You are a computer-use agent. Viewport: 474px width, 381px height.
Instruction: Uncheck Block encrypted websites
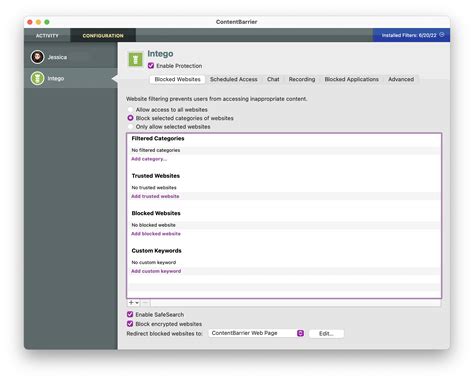(130, 324)
